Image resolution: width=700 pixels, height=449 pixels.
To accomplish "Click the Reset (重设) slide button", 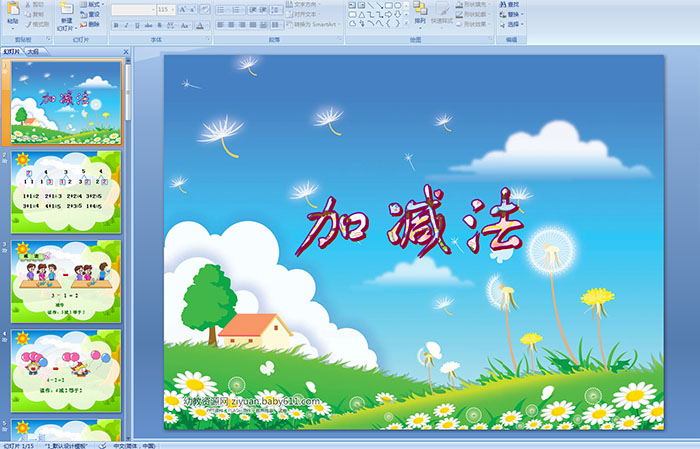I will 92,14.
